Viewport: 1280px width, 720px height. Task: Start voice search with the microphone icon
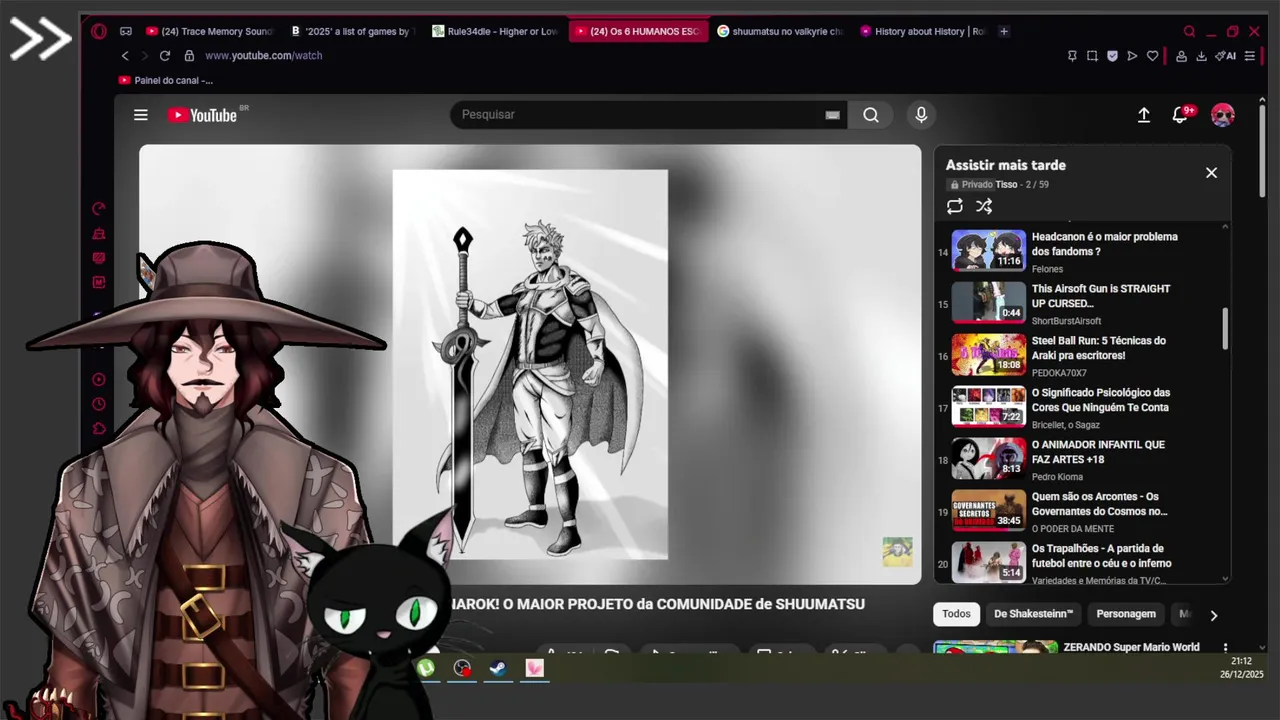pos(921,115)
